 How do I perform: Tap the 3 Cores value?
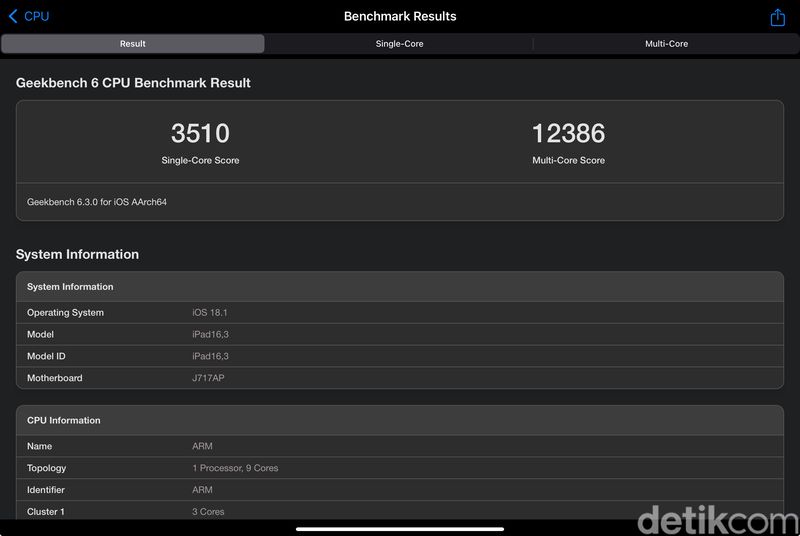pyautogui.click(x=208, y=512)
